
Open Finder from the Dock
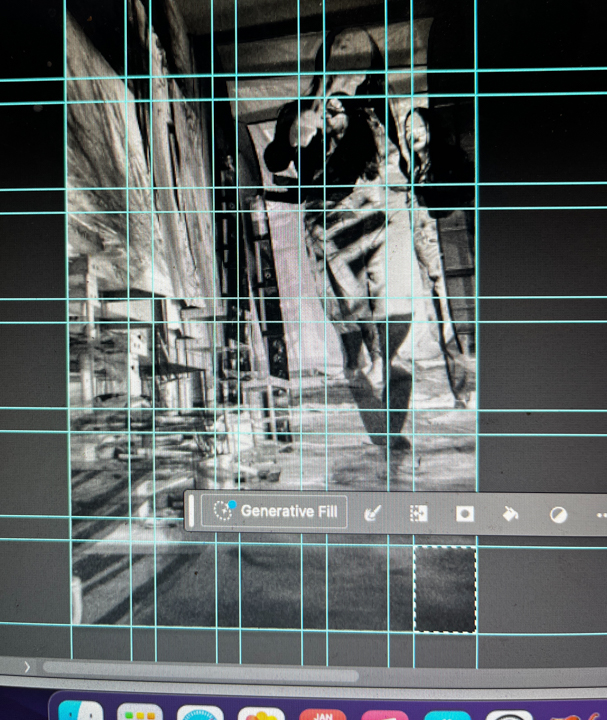pyautogui.click(x=81, y=710)
